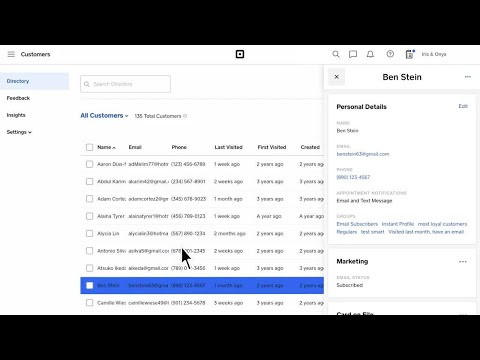480x360 pixels.
Task: Click Adam Cortez's phone (345) 678-9023
Action: (x=188, y=199)
